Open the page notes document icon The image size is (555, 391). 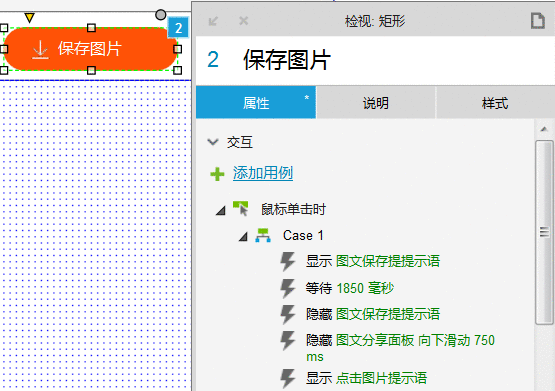(x=538, y=21)
